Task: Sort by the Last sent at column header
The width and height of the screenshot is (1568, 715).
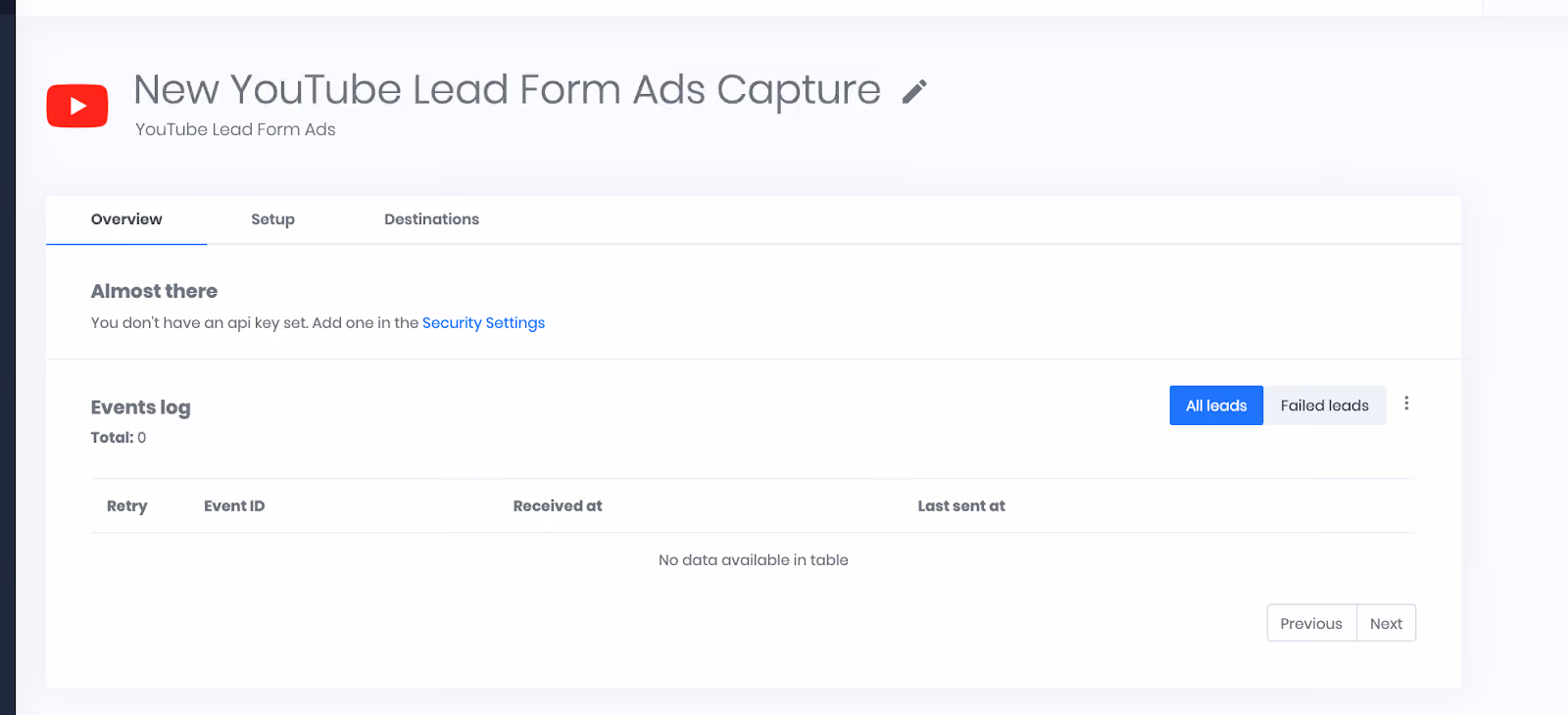Action: point(961,506)
